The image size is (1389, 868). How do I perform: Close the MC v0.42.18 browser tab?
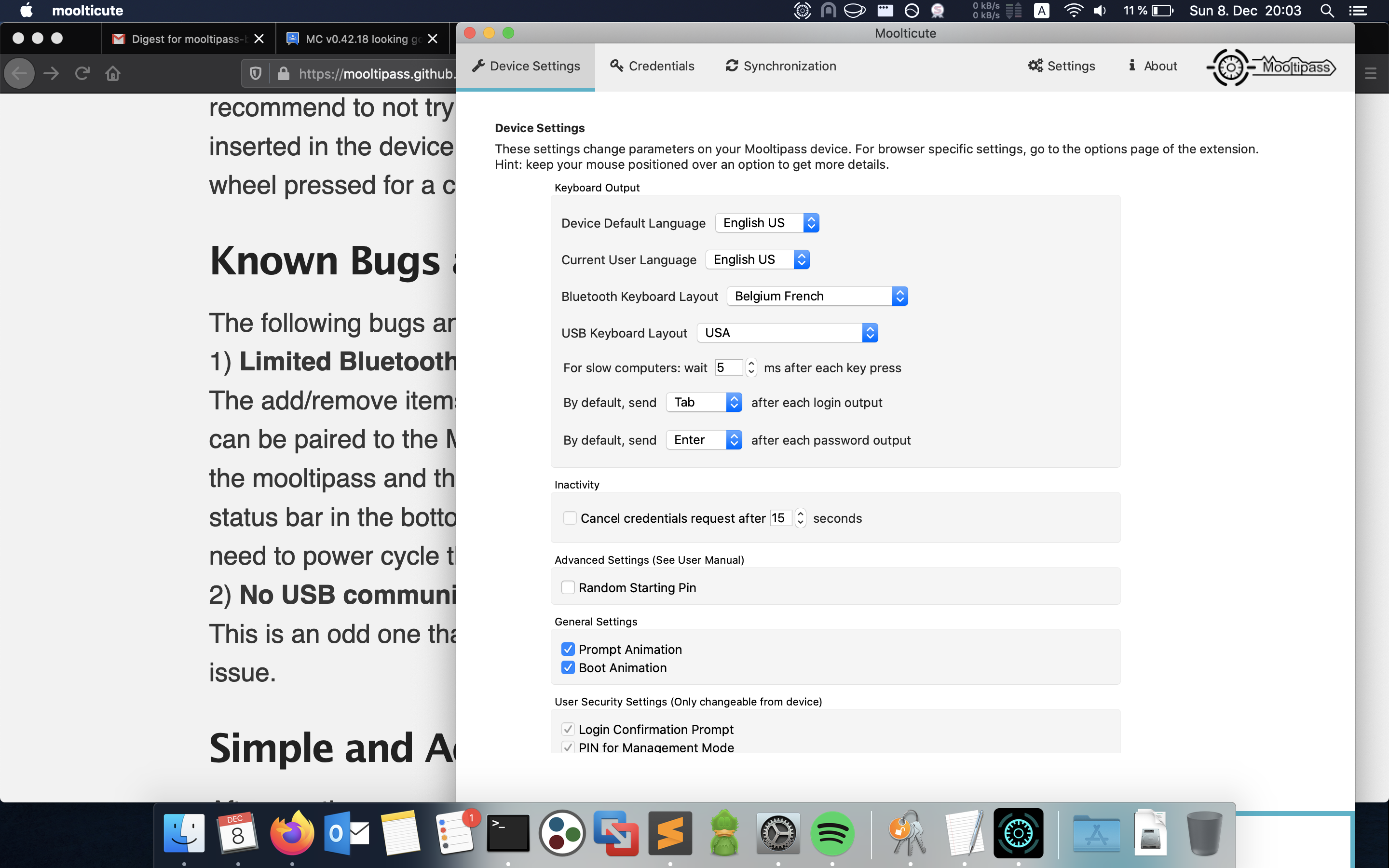tap(433, 39)
